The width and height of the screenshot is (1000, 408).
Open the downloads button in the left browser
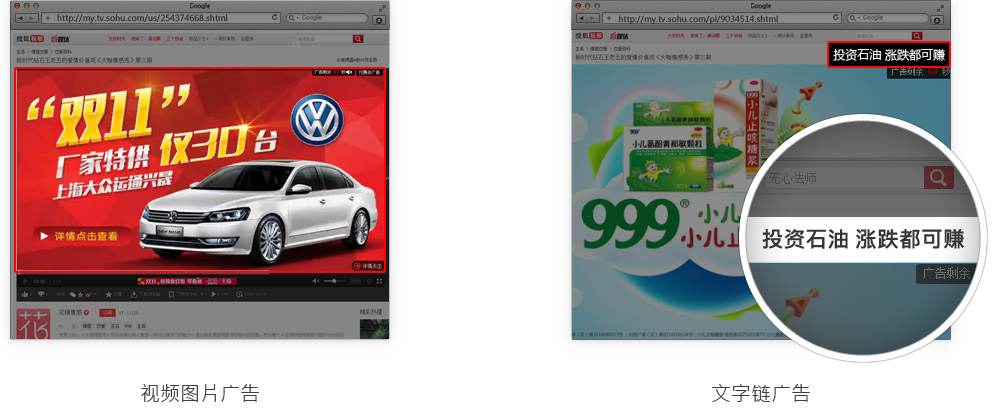[379, 20]
